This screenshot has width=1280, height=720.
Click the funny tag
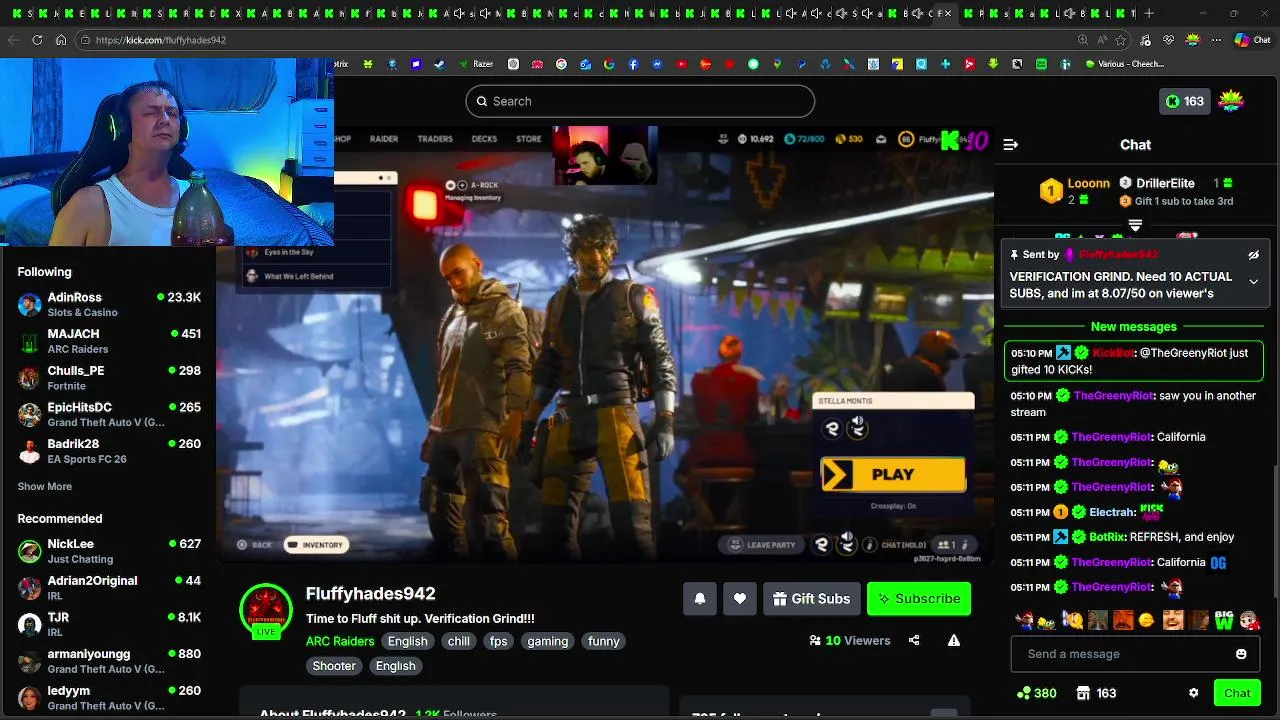[604, 641]
